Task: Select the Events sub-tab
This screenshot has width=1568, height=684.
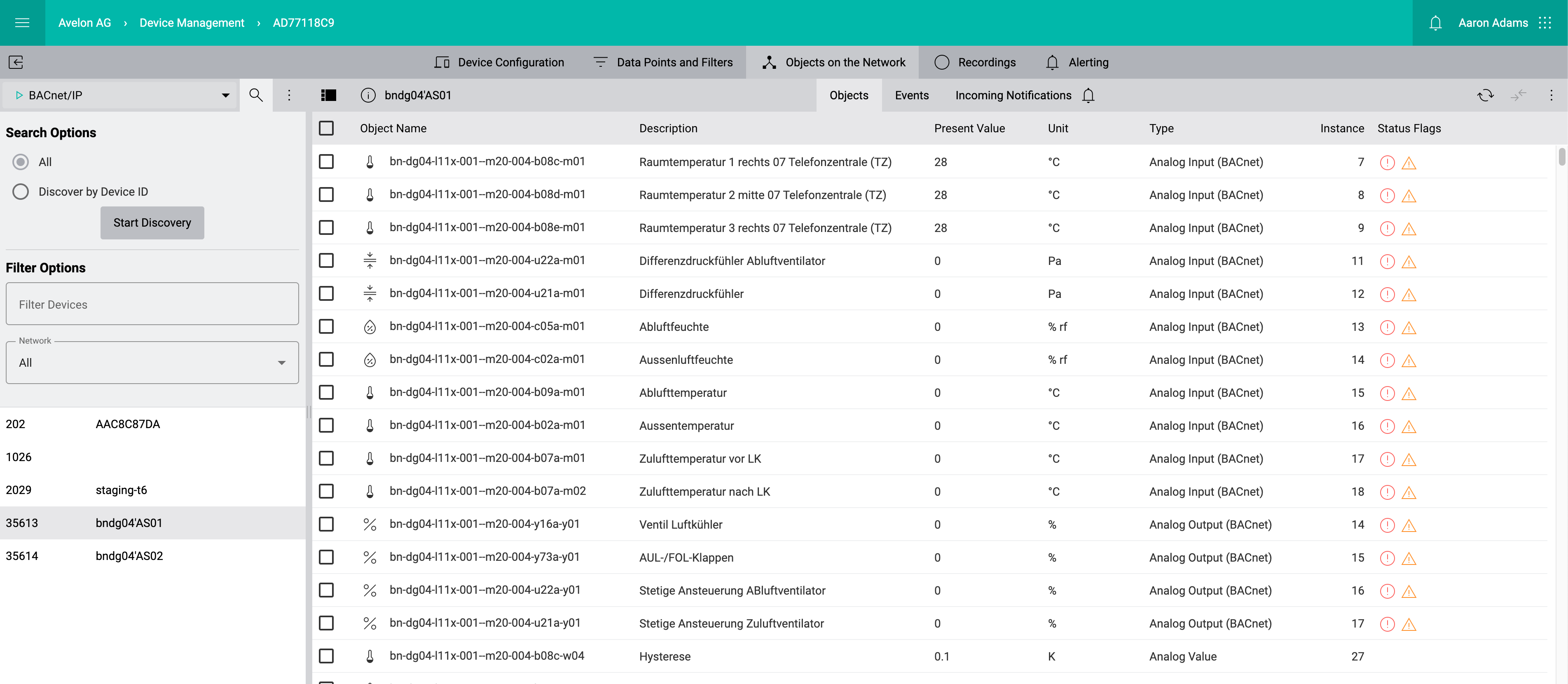Action: [x=911, y=95]
